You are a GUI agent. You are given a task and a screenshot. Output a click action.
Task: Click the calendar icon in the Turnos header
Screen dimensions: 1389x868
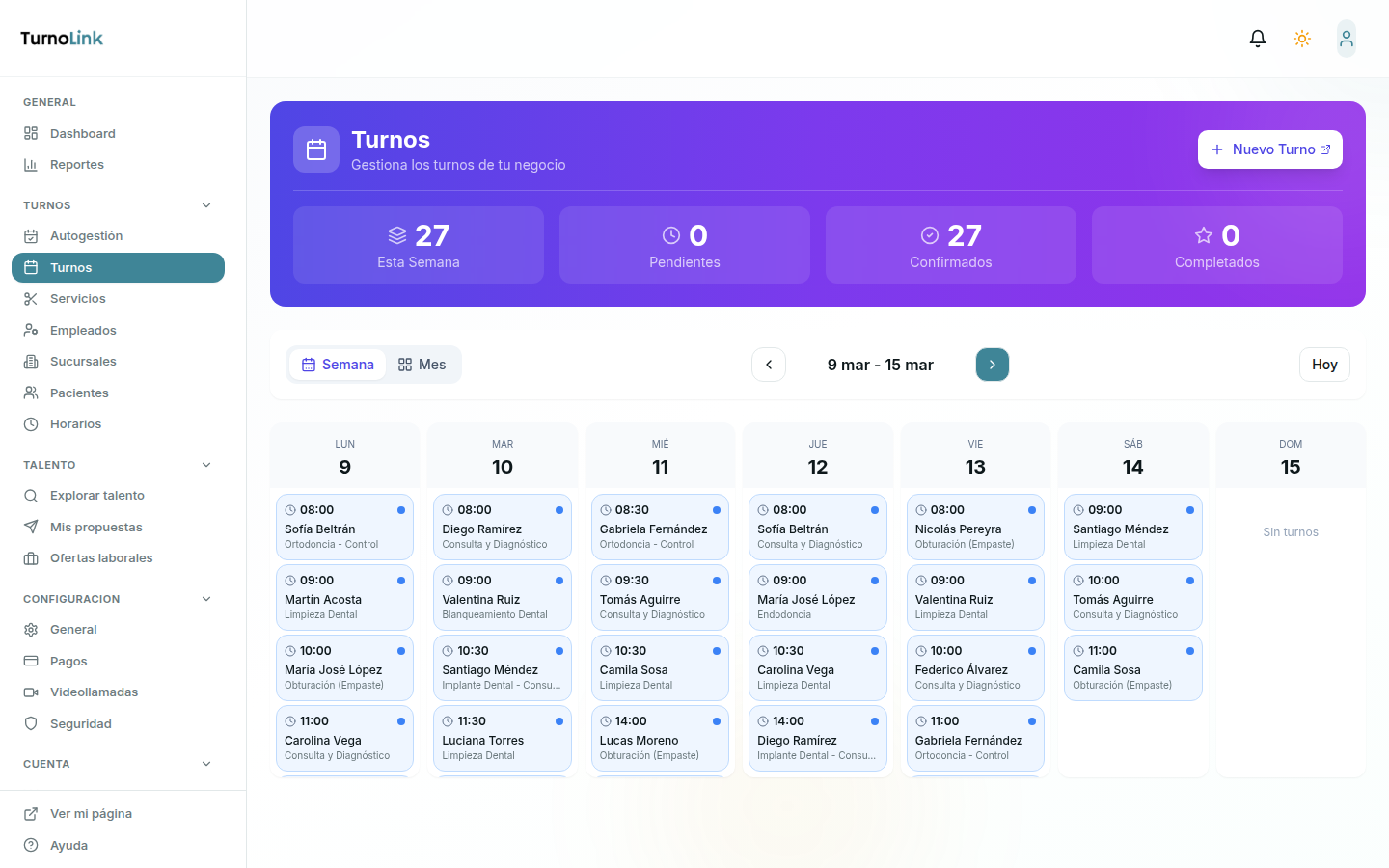(x=316, y=149)
